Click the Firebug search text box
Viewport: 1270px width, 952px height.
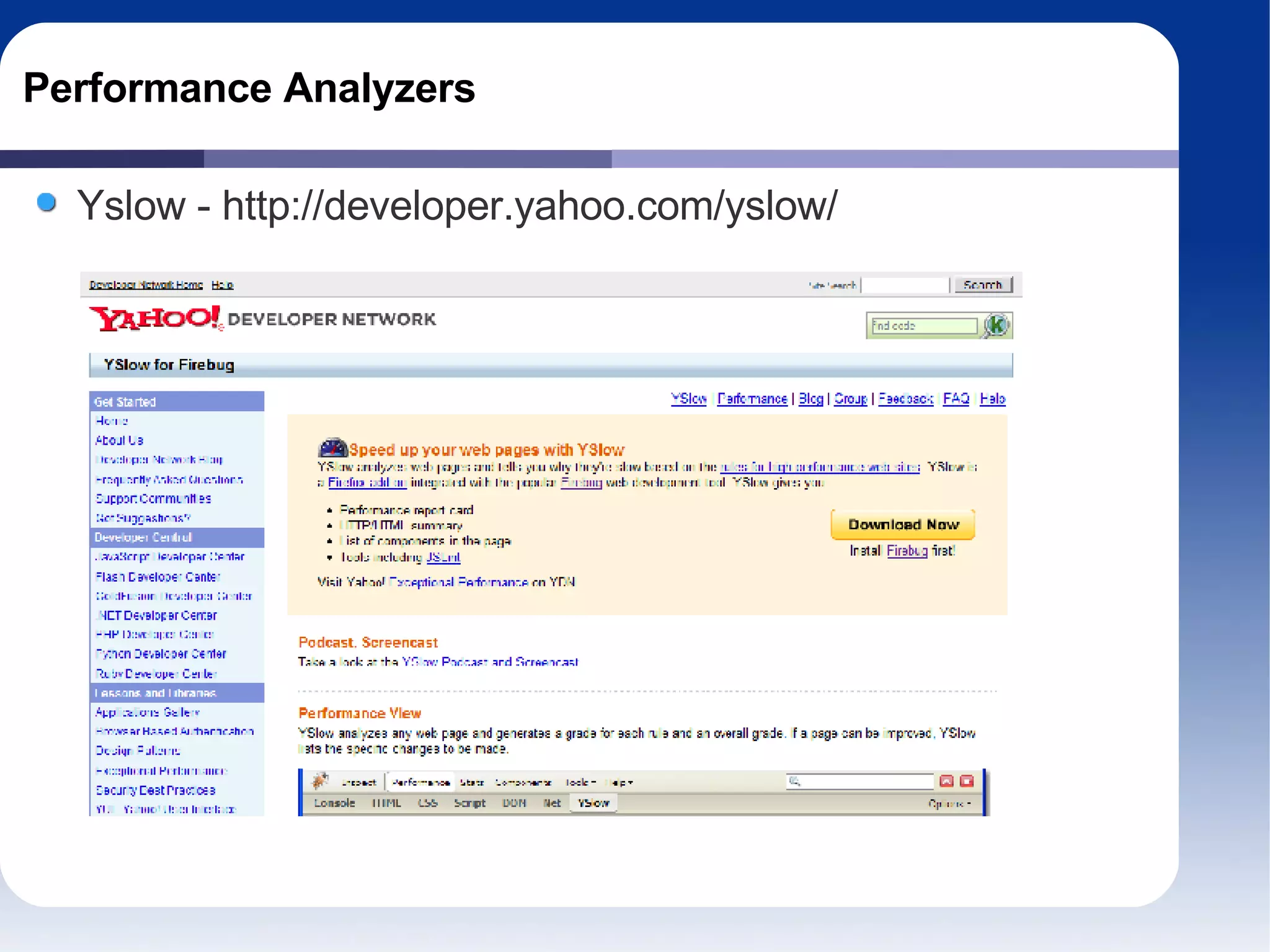pyautogui.click(x=860, y=781)
